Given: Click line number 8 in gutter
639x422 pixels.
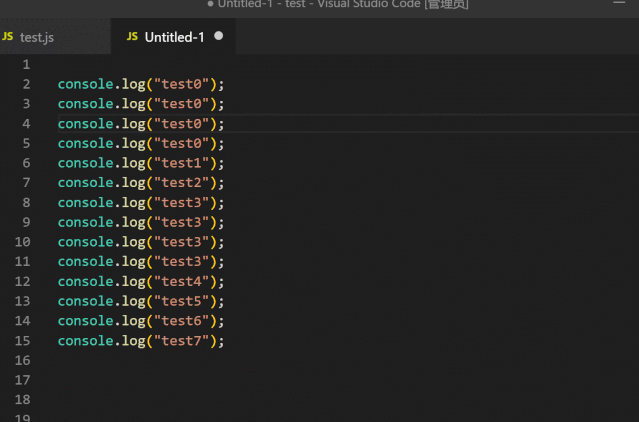Looking at the screenshot, I should click(26, 202).
